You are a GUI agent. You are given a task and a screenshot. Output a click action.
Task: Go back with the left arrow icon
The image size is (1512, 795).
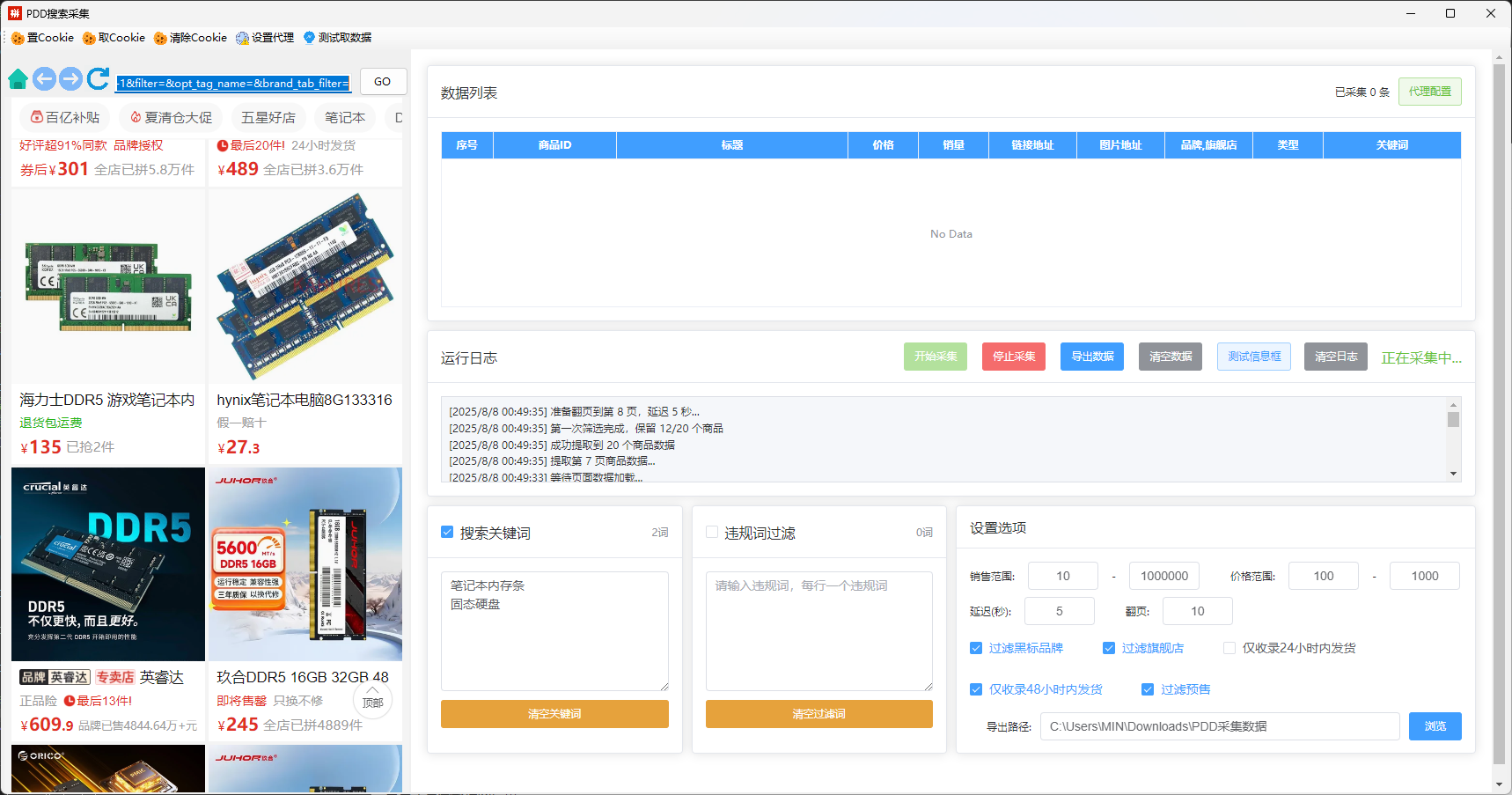pyautogui.click(x=44, y=79)
